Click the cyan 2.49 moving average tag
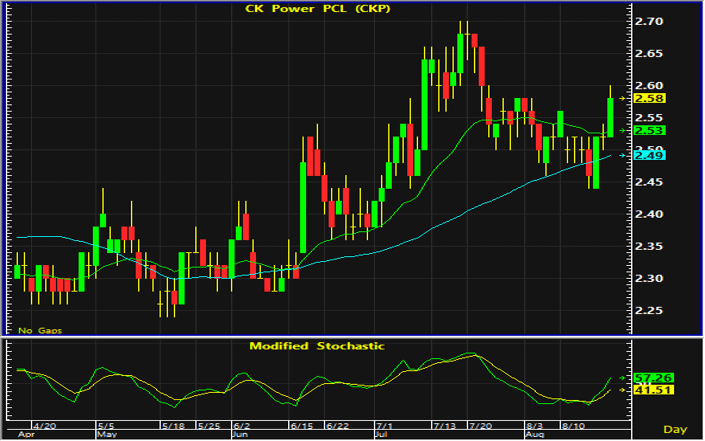This screenshot has height=441, width=705. point(650,156)
